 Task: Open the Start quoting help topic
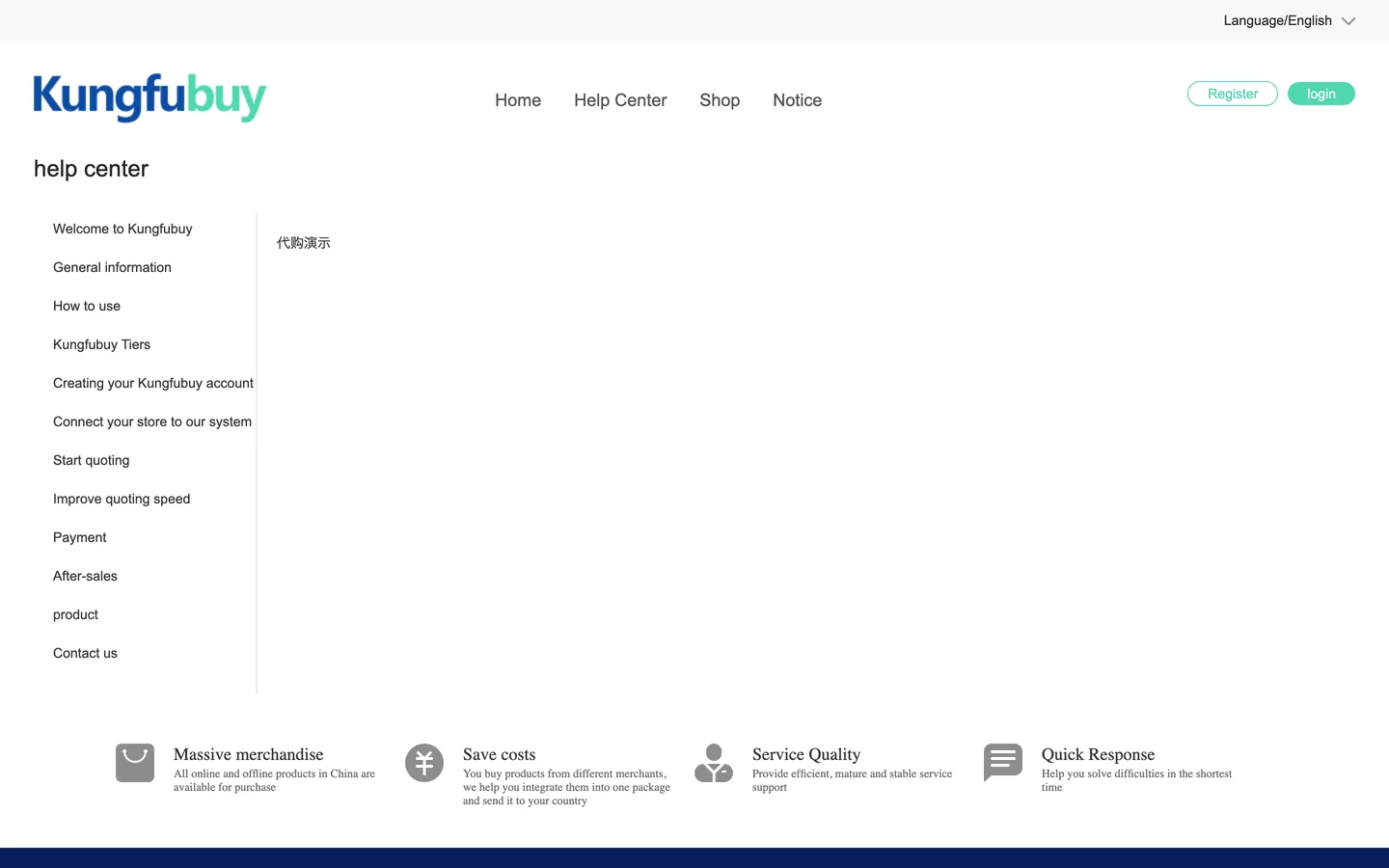click(x=91, y=460)
